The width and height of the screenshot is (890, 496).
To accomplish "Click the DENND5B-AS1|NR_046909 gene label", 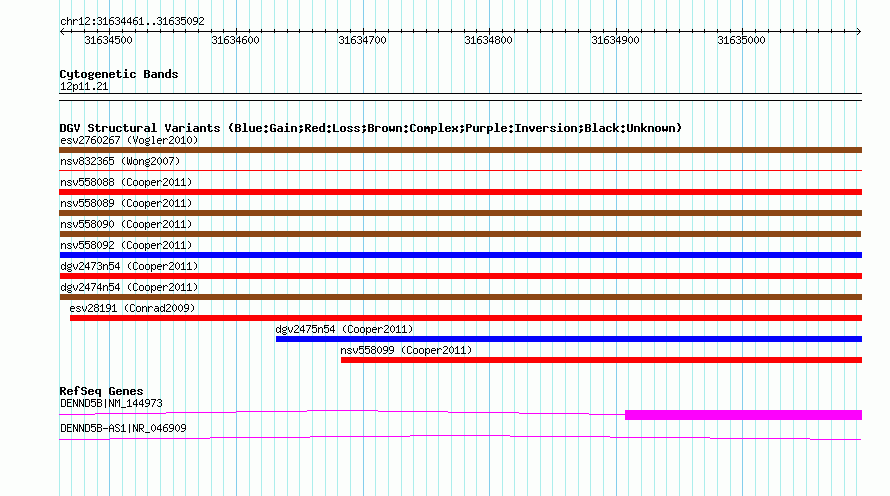I will tap(123, 428).
